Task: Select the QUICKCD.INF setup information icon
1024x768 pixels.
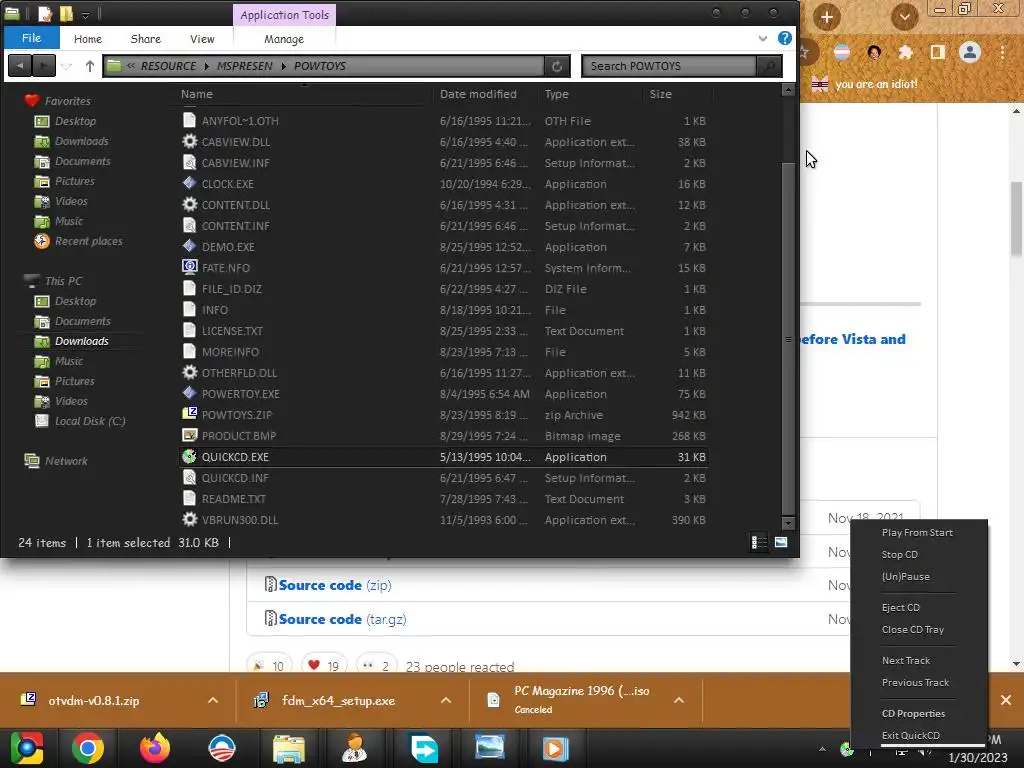Action: 189,477
